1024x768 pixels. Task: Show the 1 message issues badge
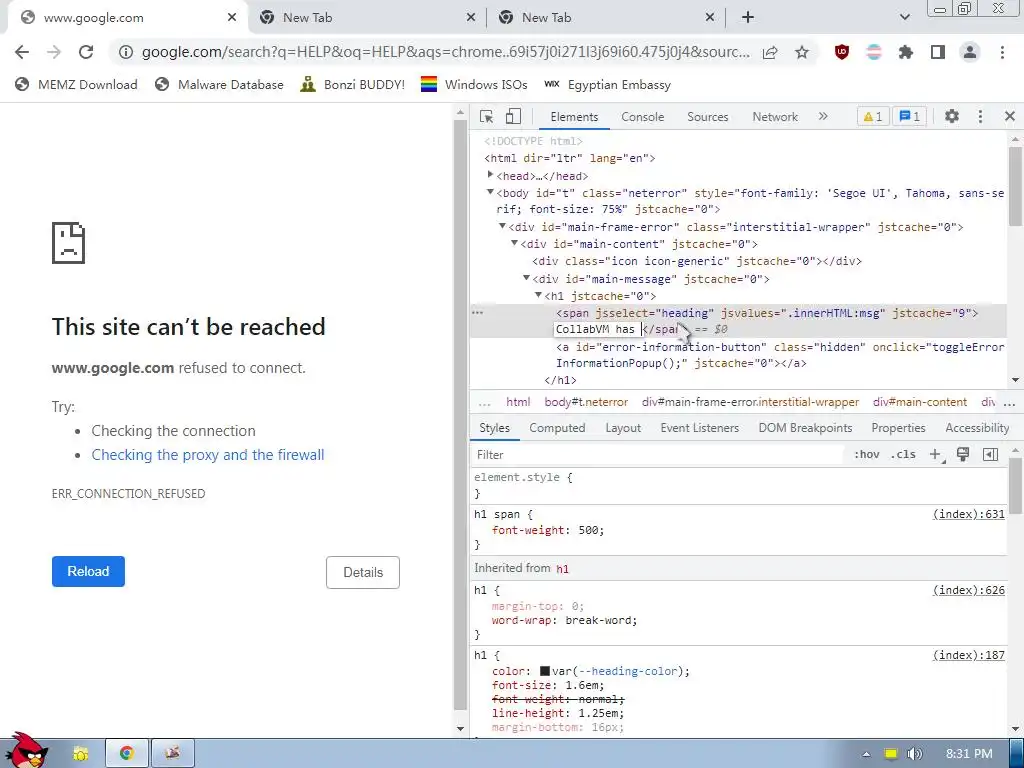tap(909, 116)
